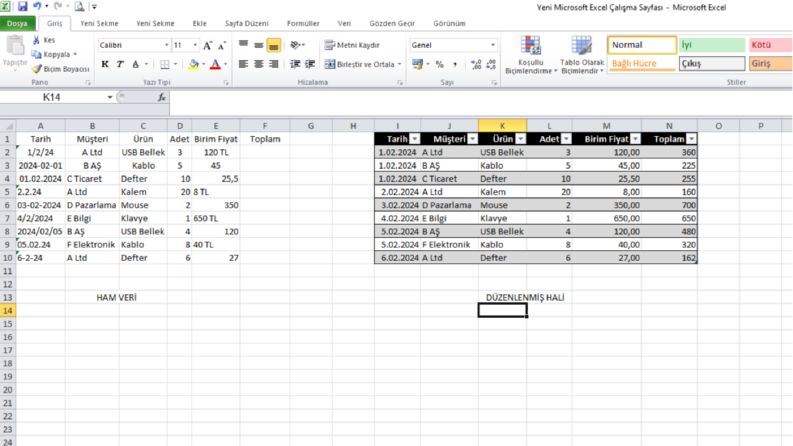Select column K header

pyautogui.click(x=502, y=126)
